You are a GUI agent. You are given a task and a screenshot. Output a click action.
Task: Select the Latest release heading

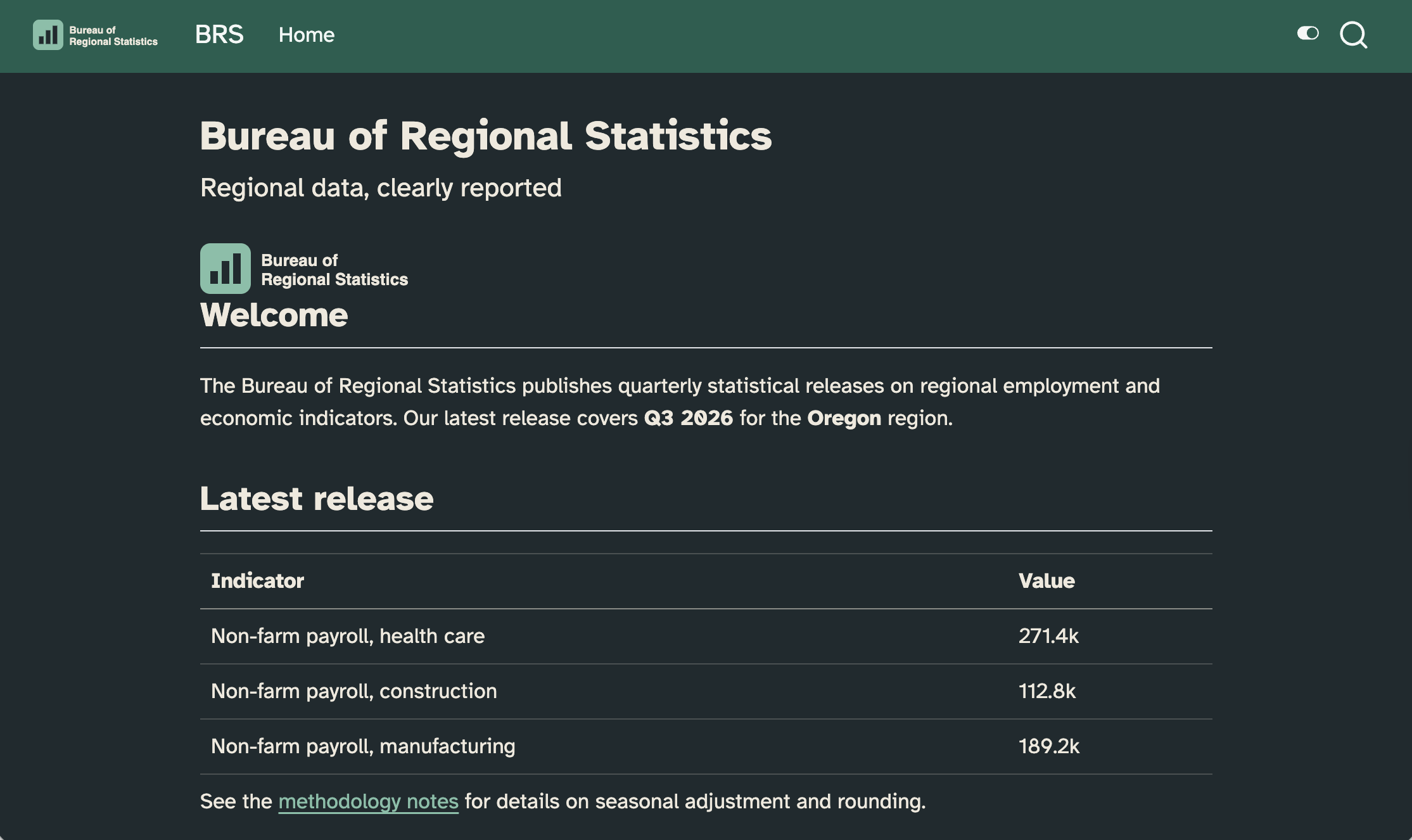pyautogui.click(x=317, y=499)
